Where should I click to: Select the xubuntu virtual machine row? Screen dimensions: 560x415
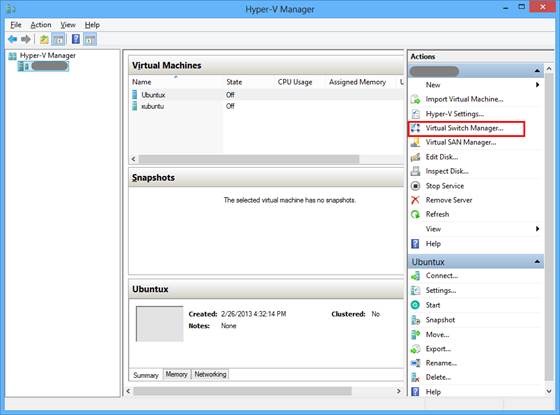[x=266, y=106]
